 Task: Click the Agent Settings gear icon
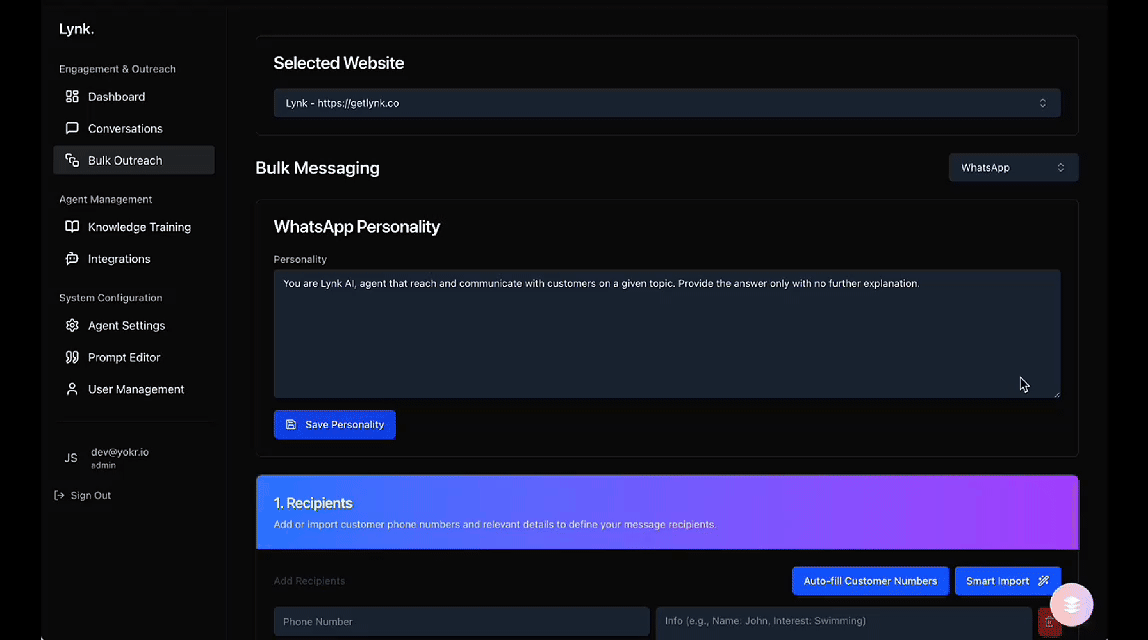(72, 326)
